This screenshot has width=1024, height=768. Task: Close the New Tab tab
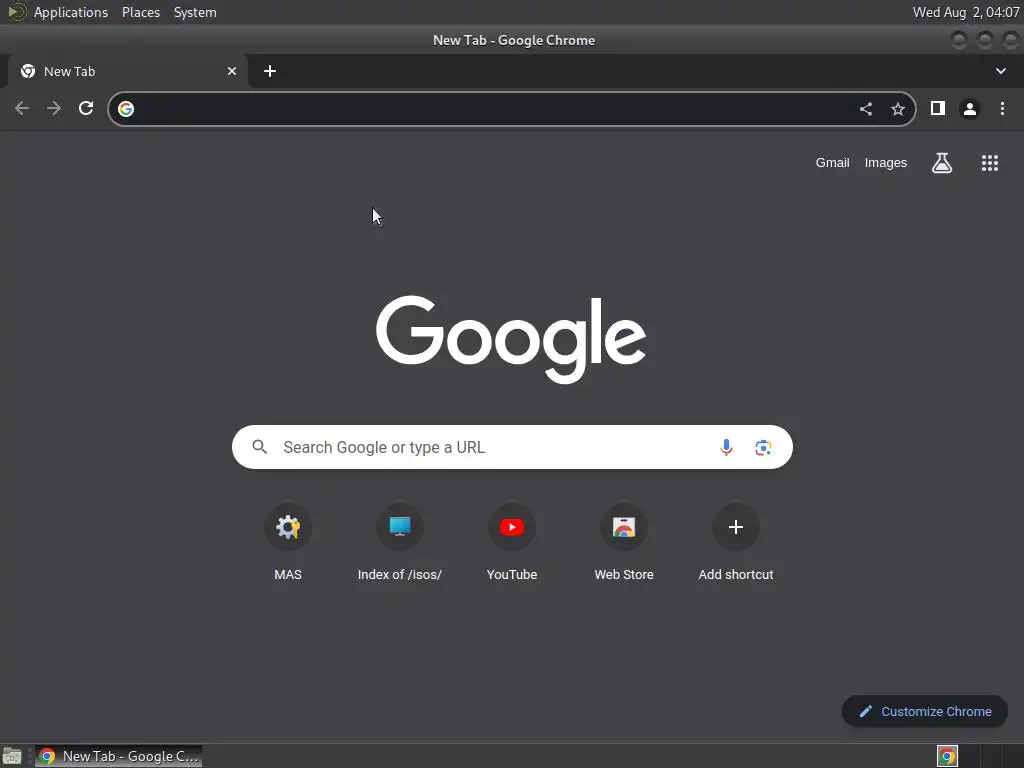[x=232, y=71]
